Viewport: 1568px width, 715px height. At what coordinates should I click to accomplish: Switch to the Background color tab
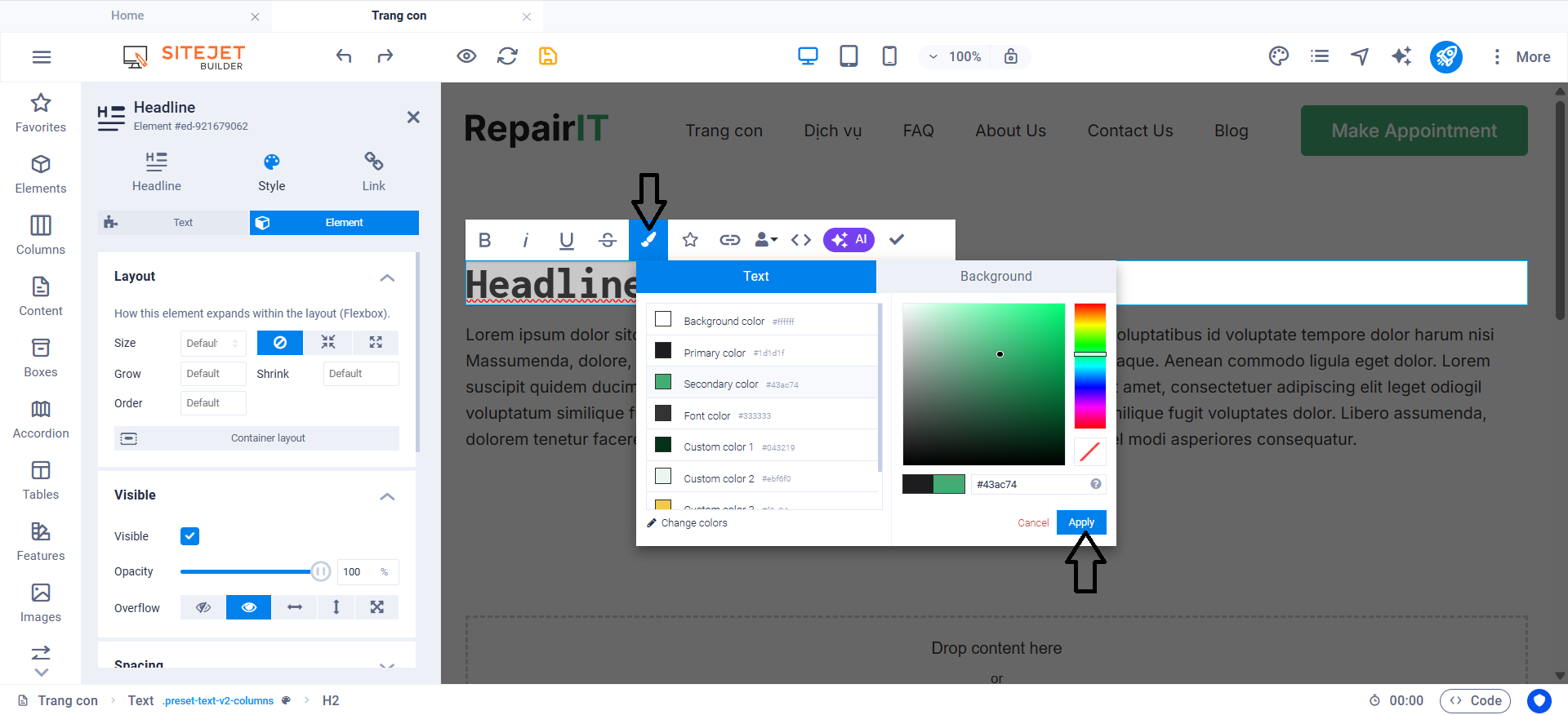click(x=996, y=277)
